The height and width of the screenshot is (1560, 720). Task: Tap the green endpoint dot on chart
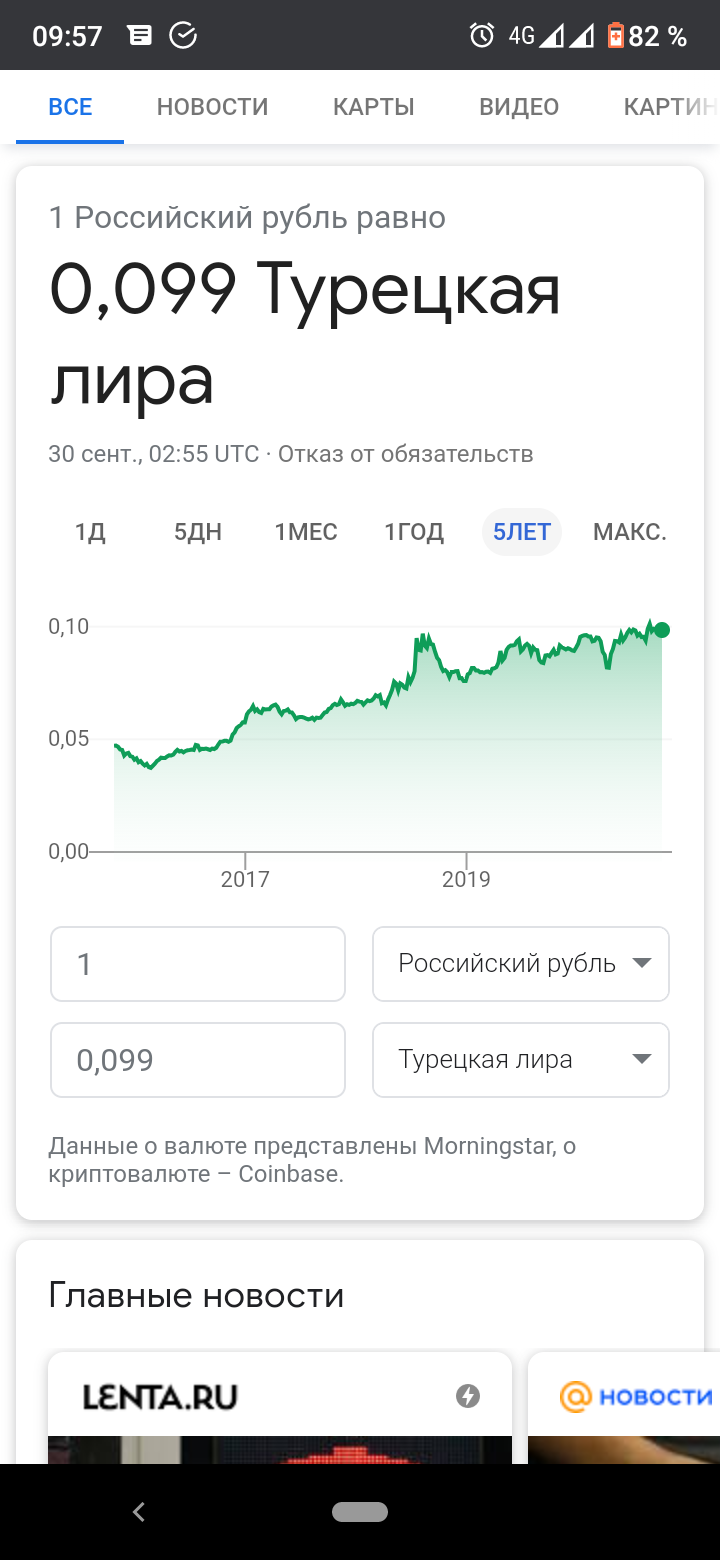pyautogui.click(x=661, y=630)
